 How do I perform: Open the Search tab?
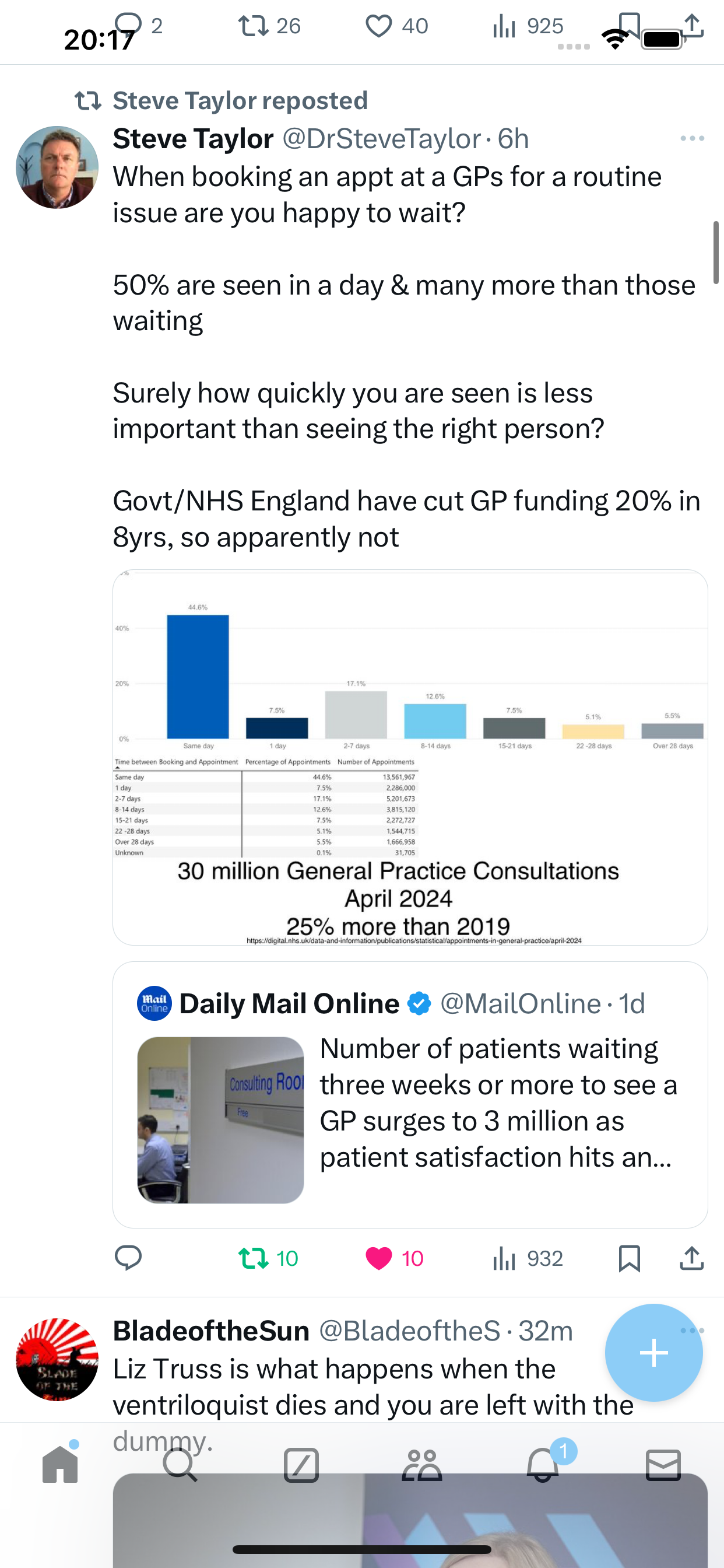tap(181, 1464)
